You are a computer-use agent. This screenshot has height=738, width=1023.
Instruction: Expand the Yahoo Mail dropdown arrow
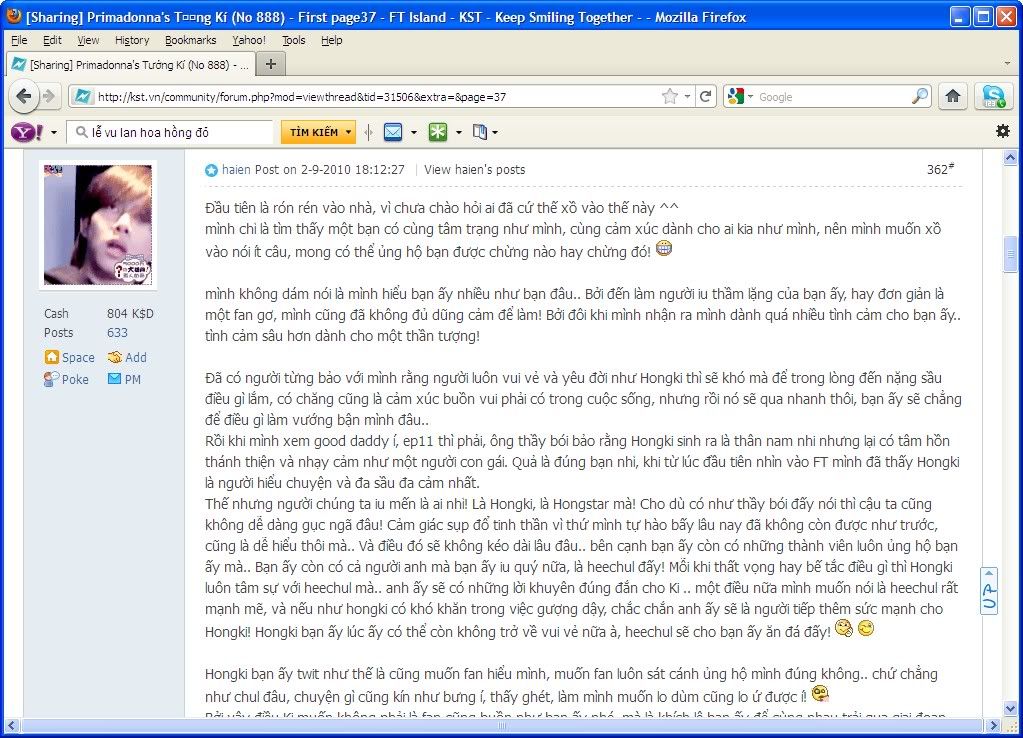coord(414,132)
